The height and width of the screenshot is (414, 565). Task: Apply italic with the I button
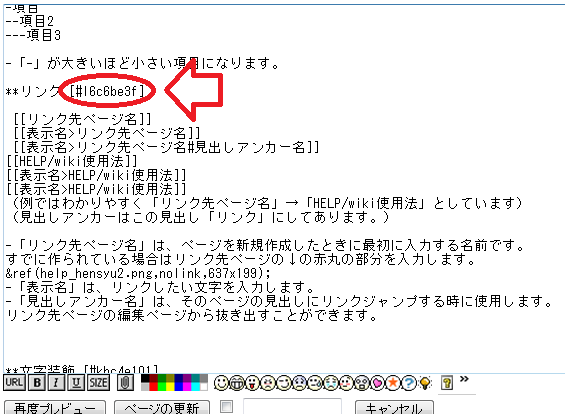coord(56,383)
